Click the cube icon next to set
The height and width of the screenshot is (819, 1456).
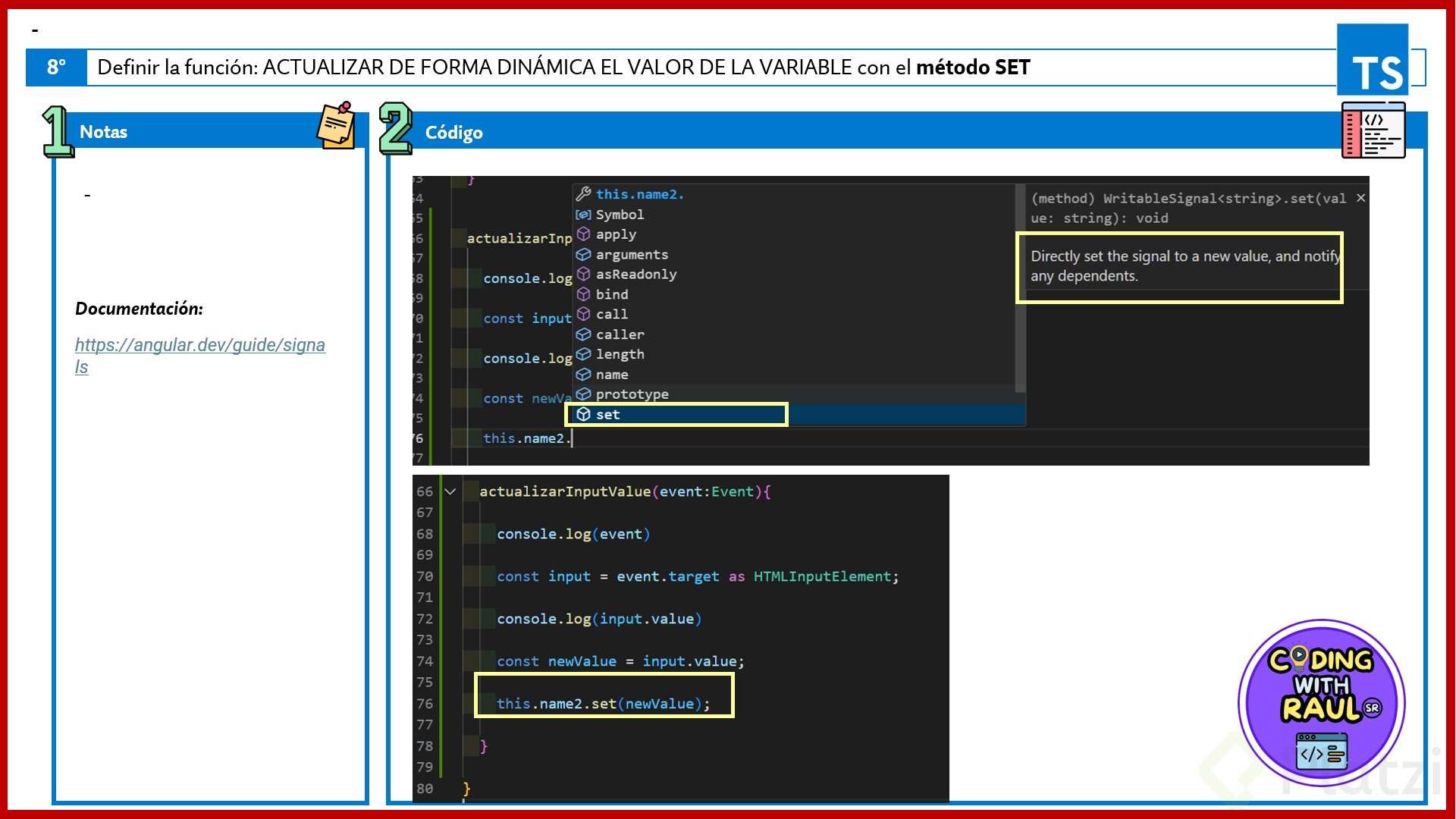pos(583,414)
